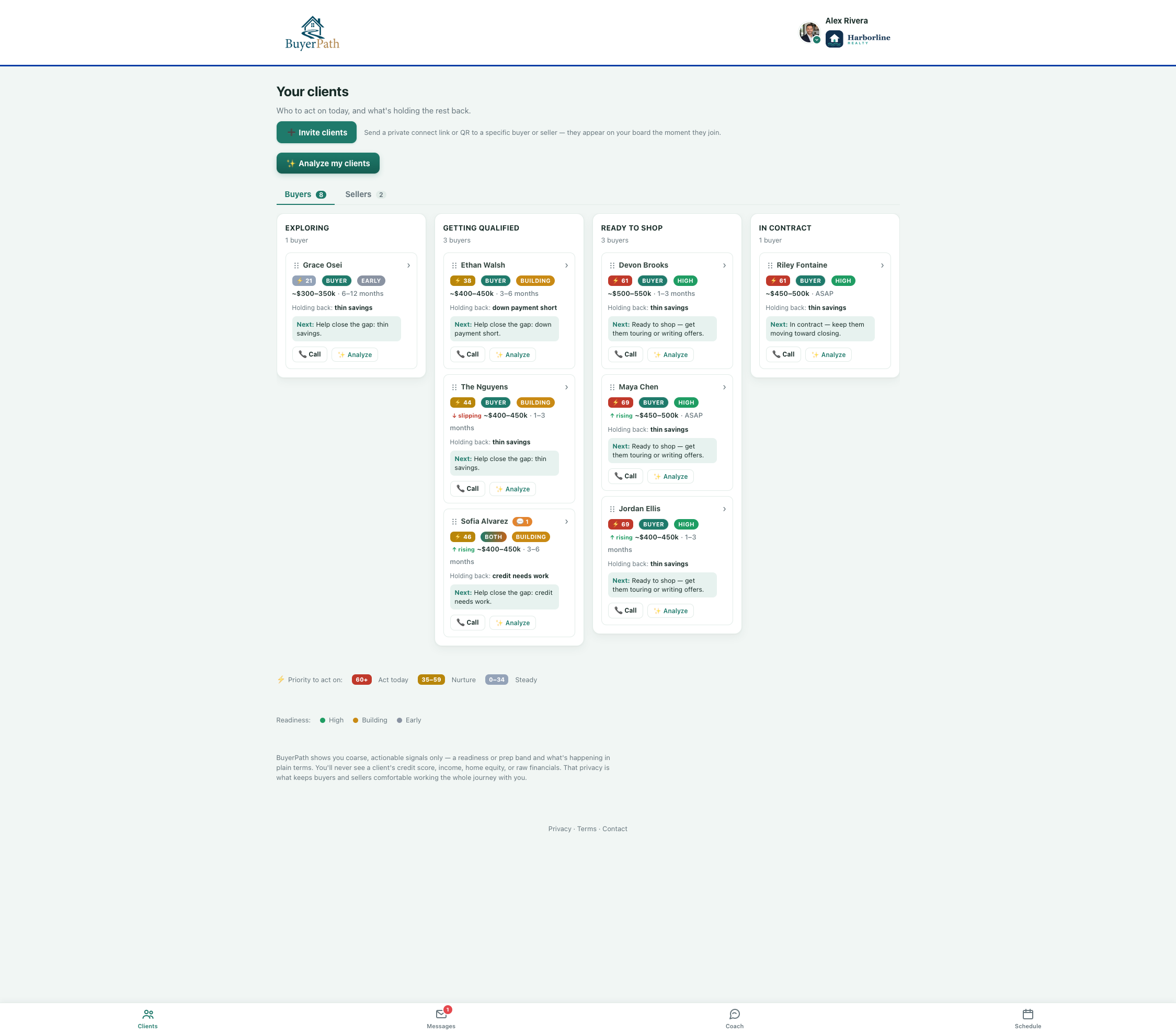Analyze Jordan Ellis
1176x1035 pixels.
tap(670, 611)
